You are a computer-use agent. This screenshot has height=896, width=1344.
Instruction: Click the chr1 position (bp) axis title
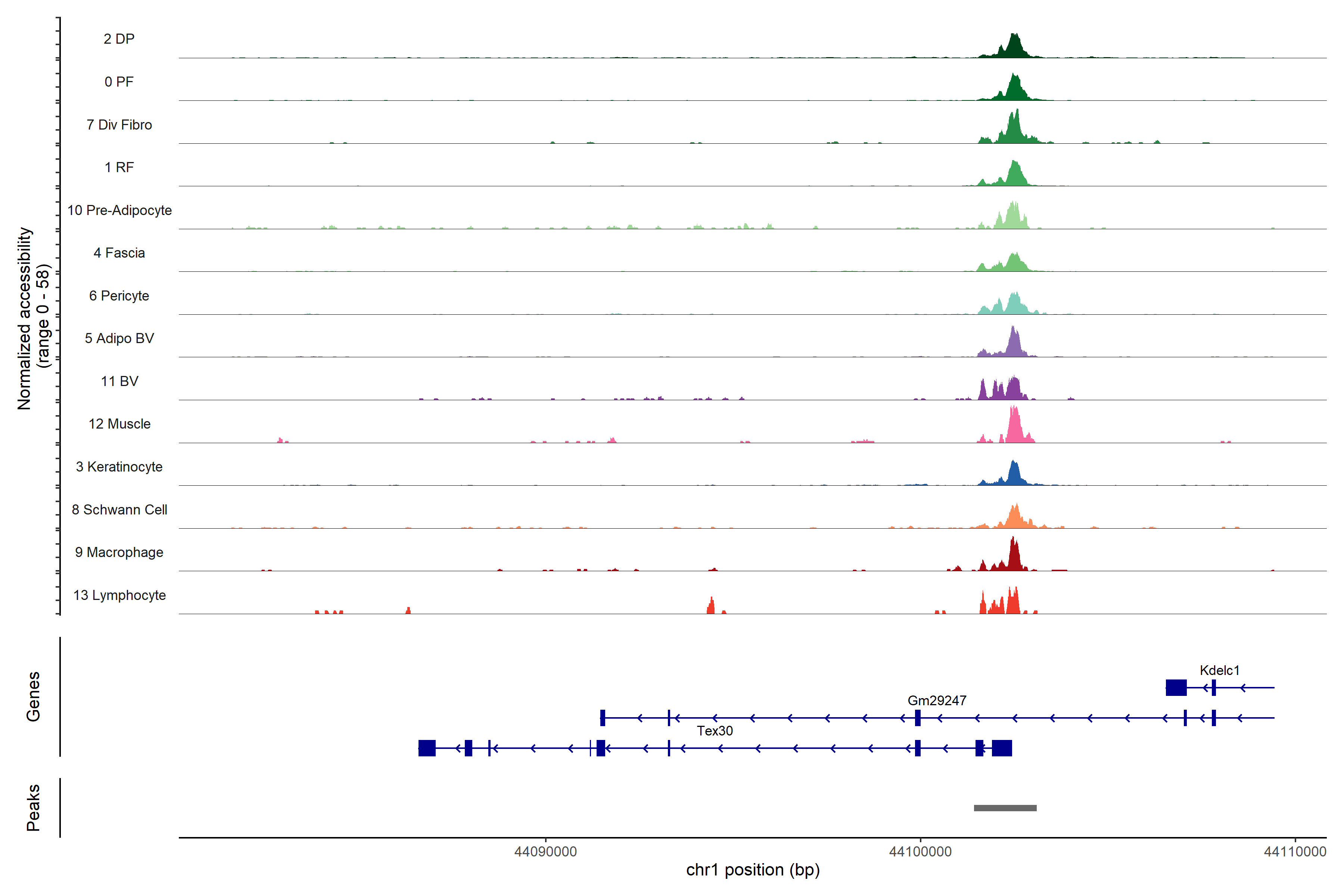click(x=753, y=870)
